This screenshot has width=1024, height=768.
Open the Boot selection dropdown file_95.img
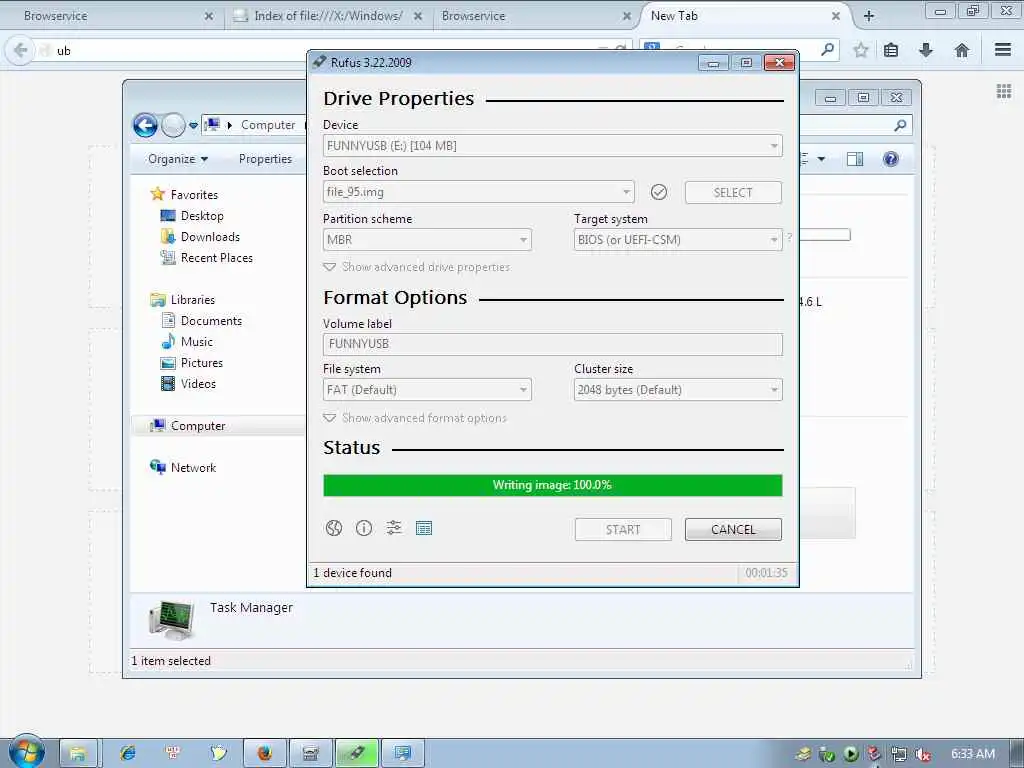[x=479, y=192]
